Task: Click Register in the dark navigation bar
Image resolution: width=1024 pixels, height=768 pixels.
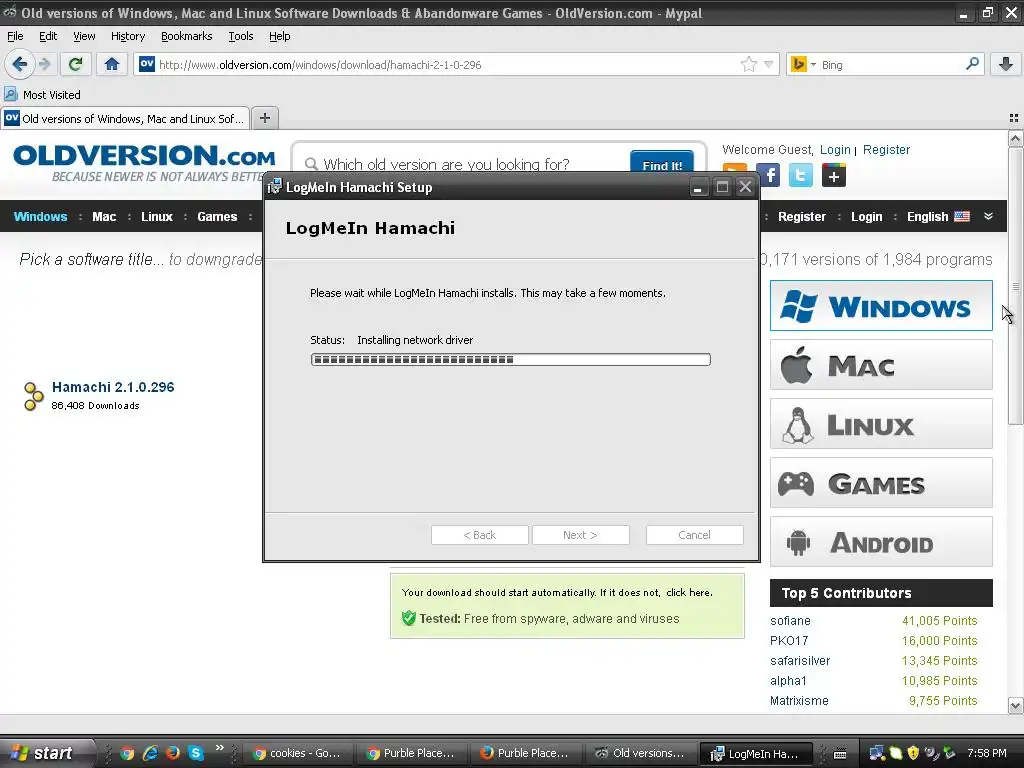Action: coord(801,217)
